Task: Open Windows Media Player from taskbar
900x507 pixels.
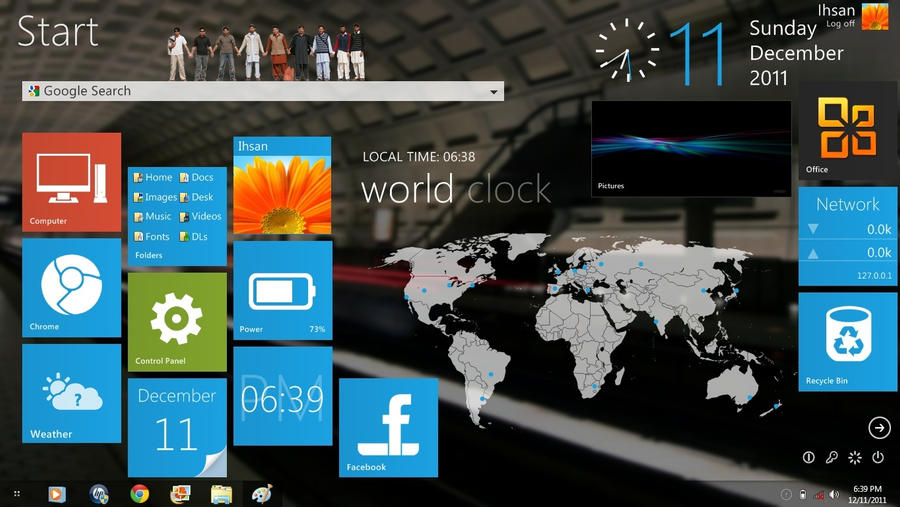Action: [57, 494]
